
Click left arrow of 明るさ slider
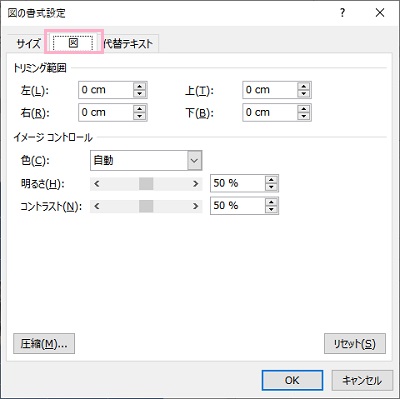pyautogui.click(x=97, y=184)
